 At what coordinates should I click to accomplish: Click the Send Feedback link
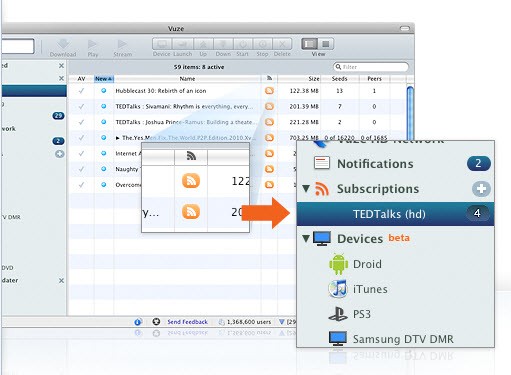point(187,322)
